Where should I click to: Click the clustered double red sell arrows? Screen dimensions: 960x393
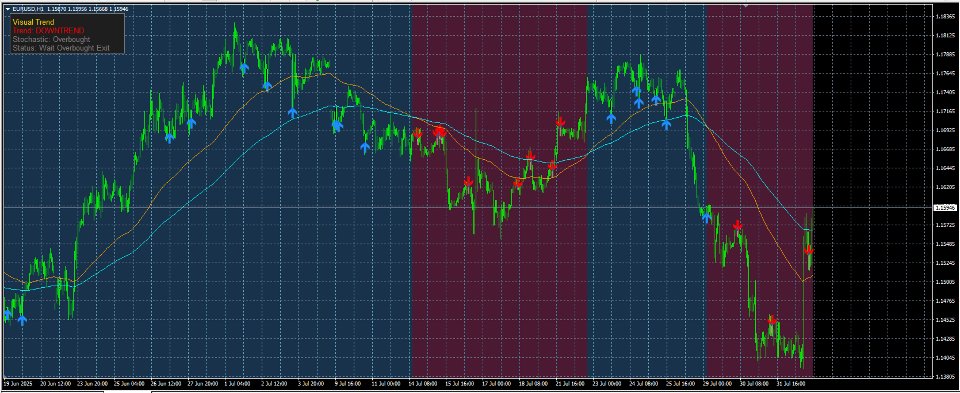pos(439,132)
